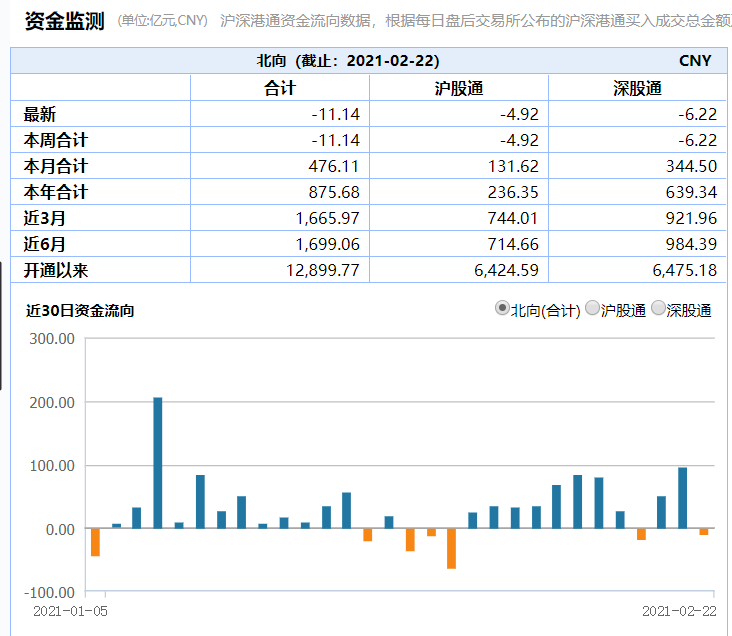Click the 近6月 row label
The height and width of the screenshot is (636, 732).
pyautogui.click(x=44, y=244)
